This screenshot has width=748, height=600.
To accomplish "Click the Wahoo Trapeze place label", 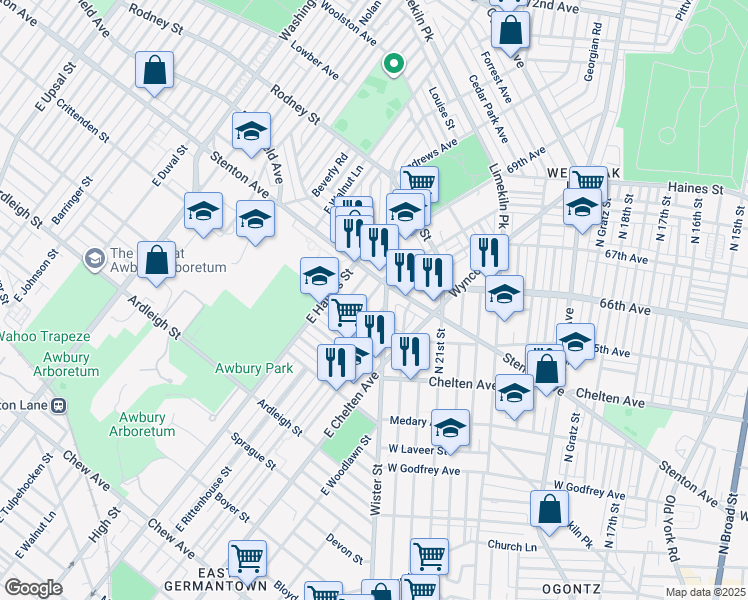I will click(x=44, y=336).
